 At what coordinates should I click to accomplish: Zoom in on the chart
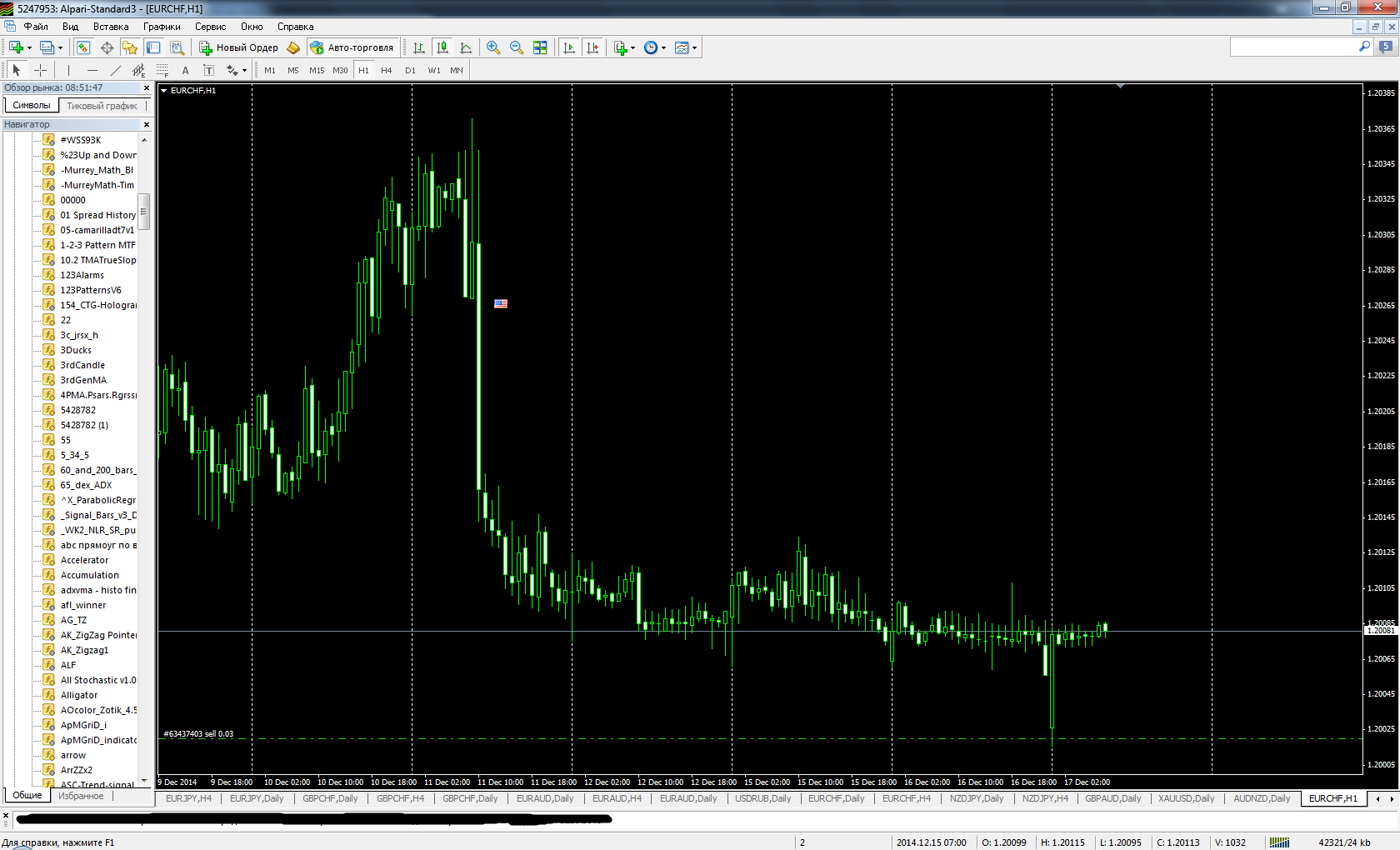coord(493,47)
